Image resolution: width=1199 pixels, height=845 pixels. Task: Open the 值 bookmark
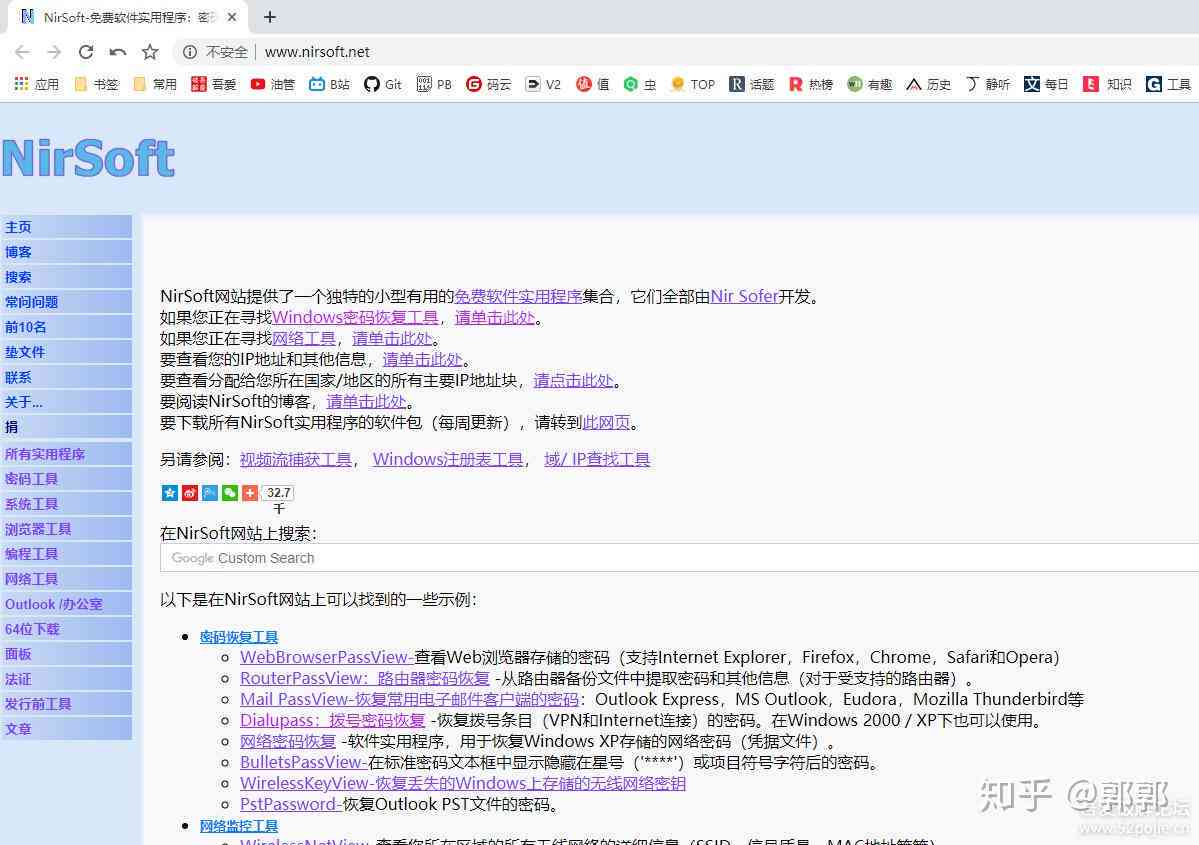[x=593, y=84]
